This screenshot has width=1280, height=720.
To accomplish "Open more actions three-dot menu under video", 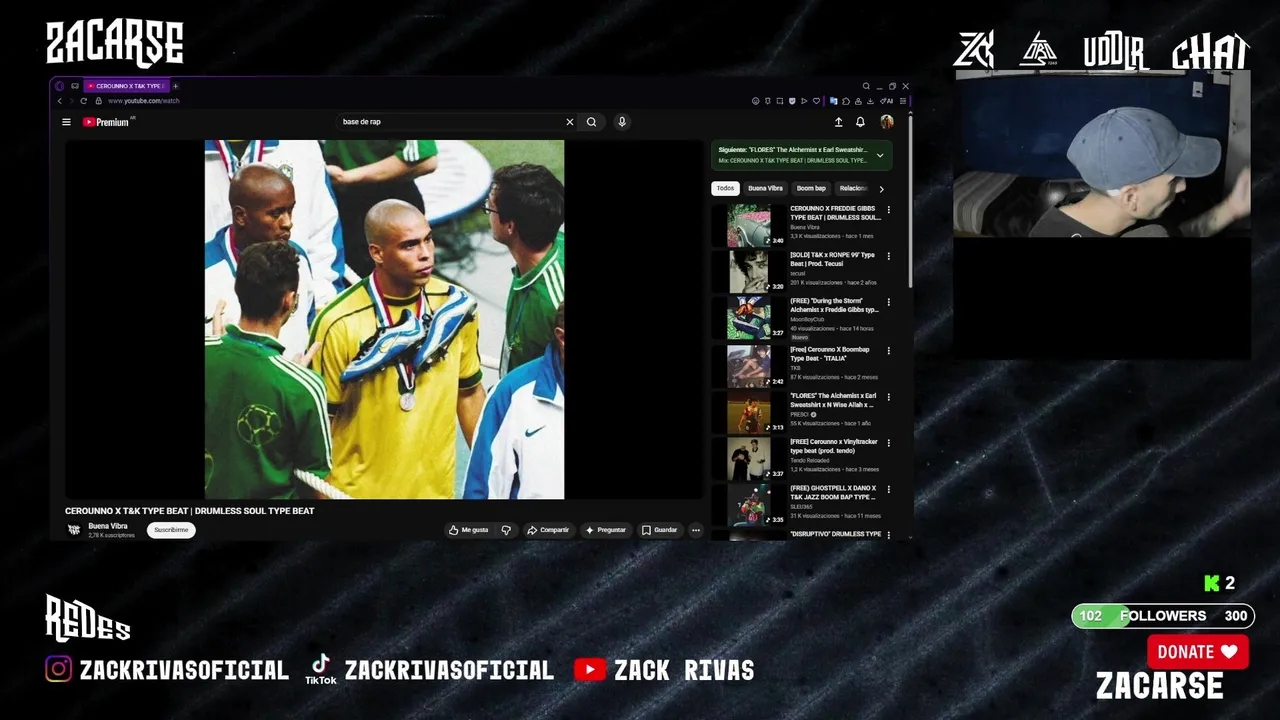I will pos(696,530).
